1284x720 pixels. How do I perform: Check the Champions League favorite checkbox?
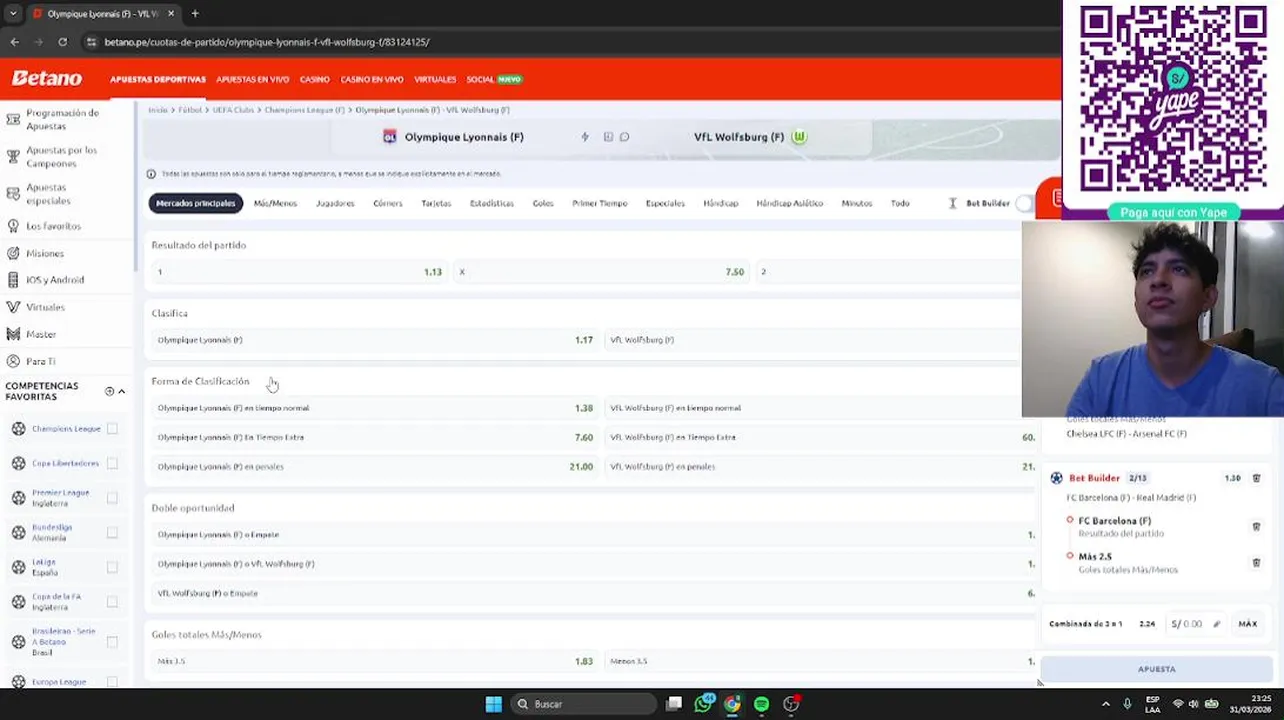click(112, 429)
